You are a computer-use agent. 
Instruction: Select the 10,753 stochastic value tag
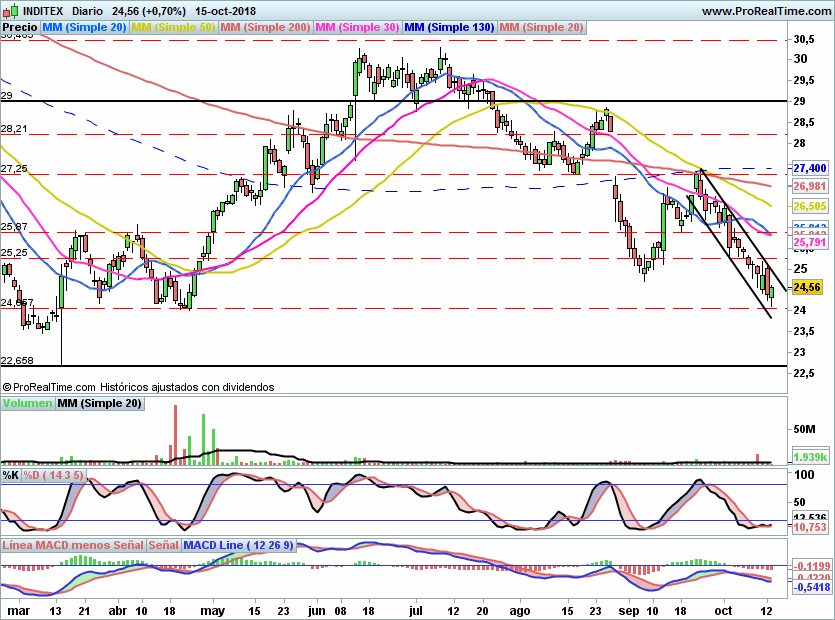click(x=809, y=527)
